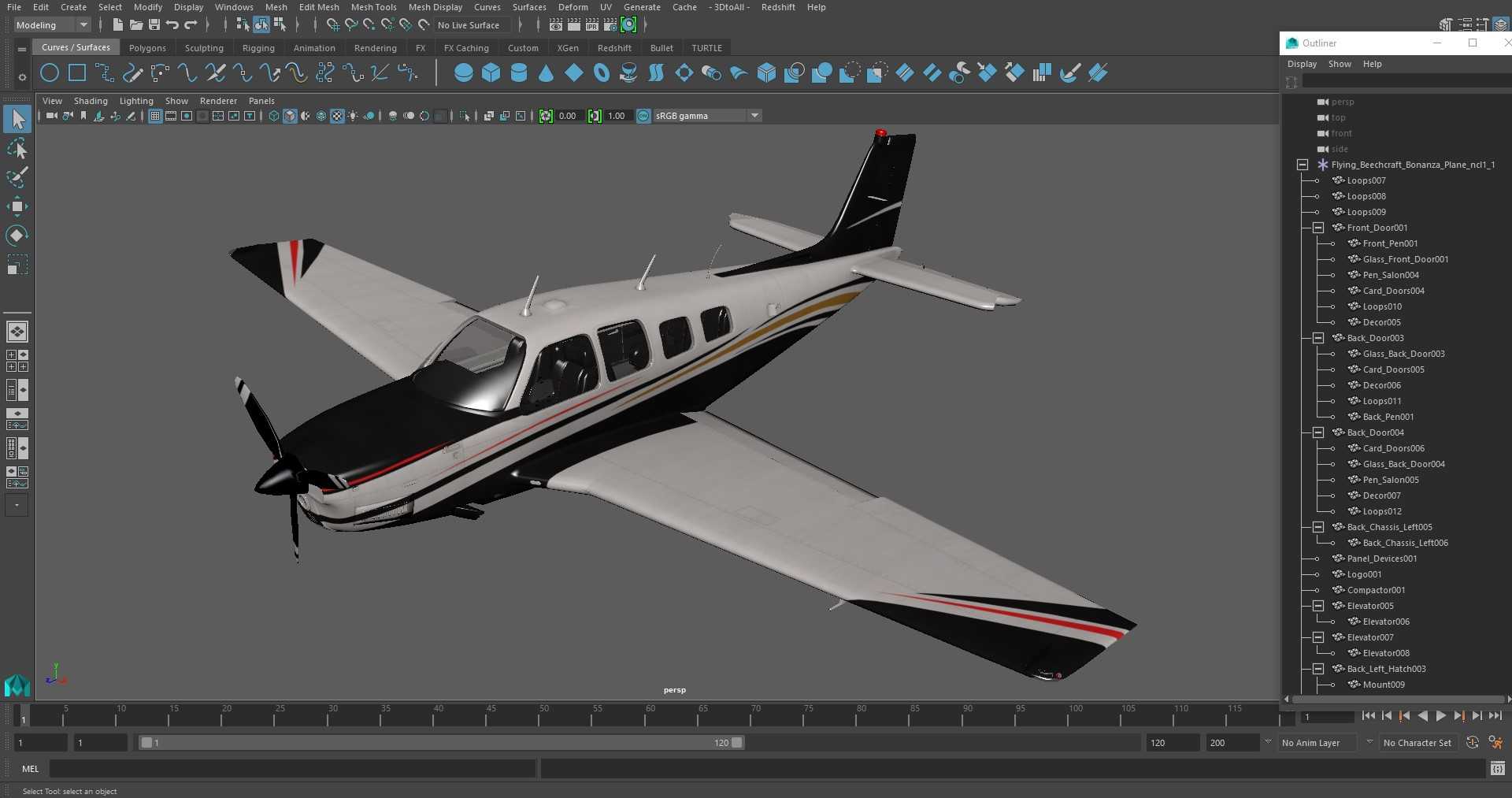This screenshot has width=1512, height=798.
Task: Toggle the viewport wireframe cube display
Action: (274, 116)
